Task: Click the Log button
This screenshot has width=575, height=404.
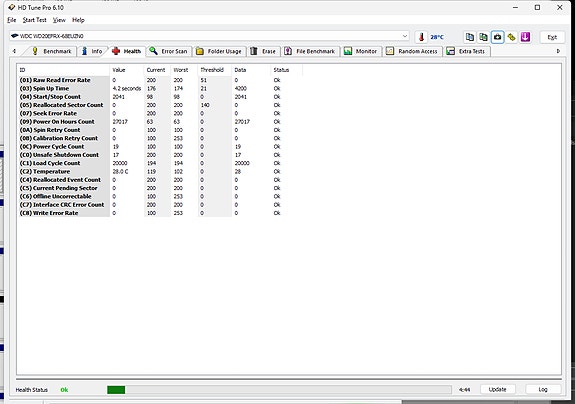Action: point(543,389)
